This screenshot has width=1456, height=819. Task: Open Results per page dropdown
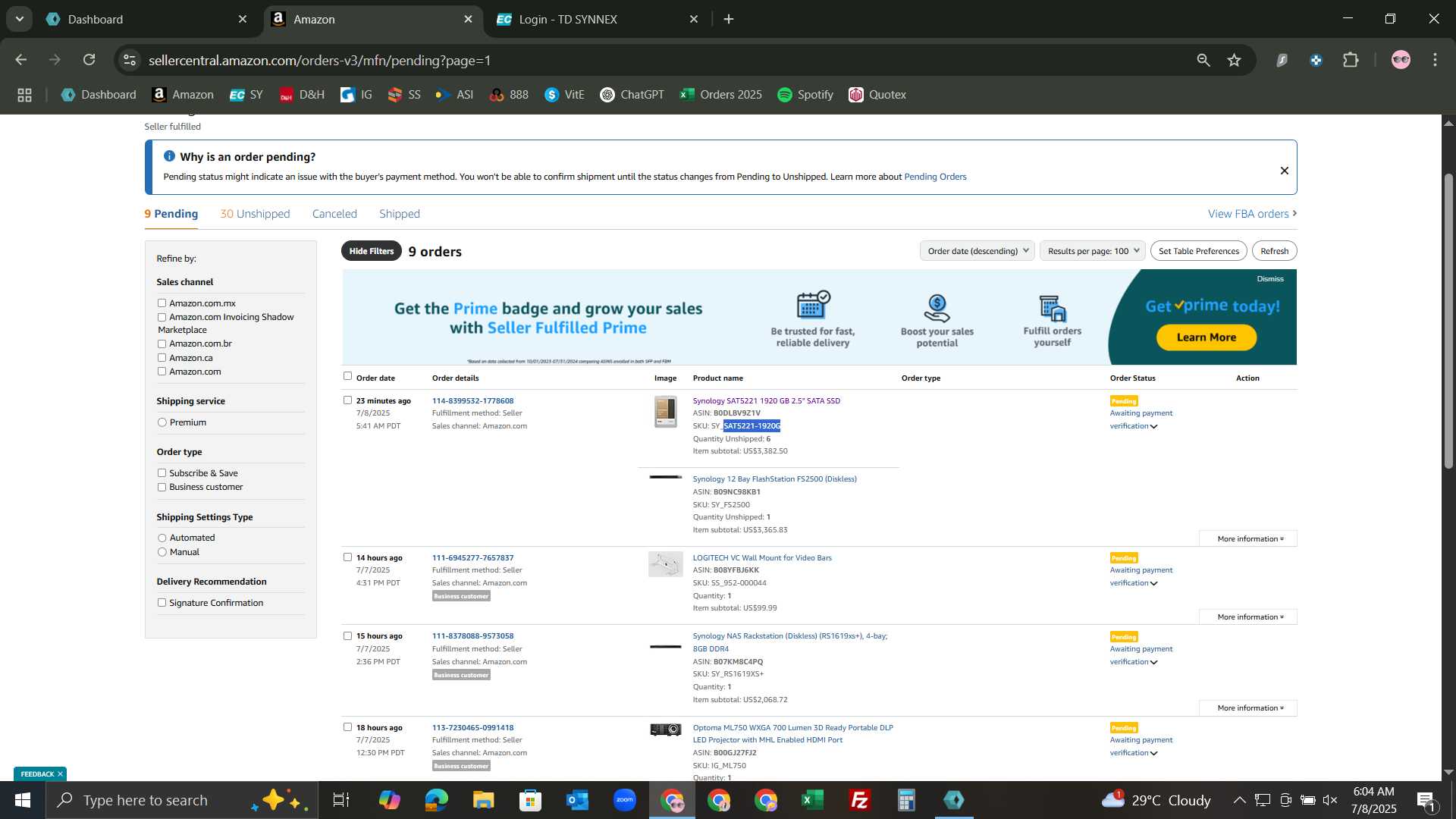coord(1092,251)
